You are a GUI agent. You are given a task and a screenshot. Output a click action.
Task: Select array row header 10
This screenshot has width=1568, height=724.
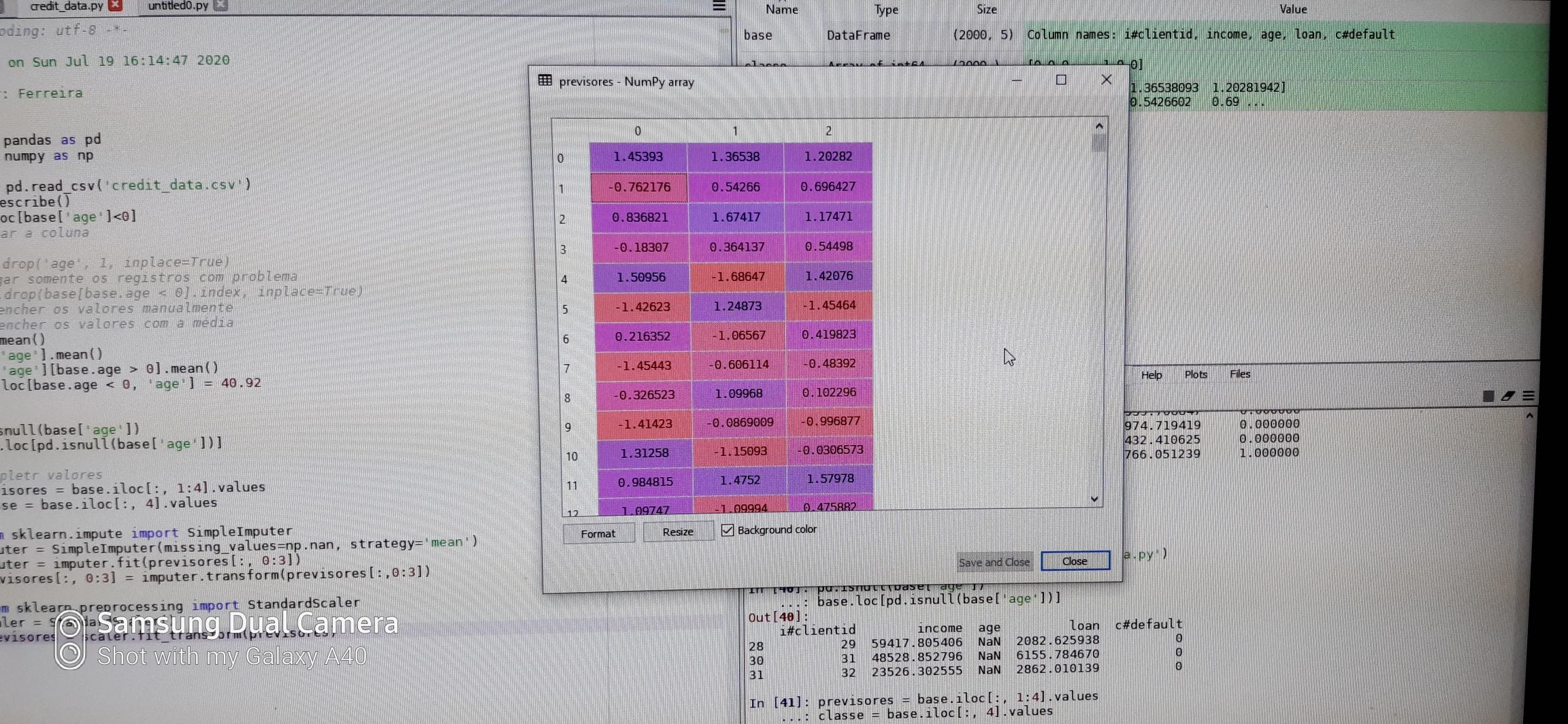(x=572, y=456)
